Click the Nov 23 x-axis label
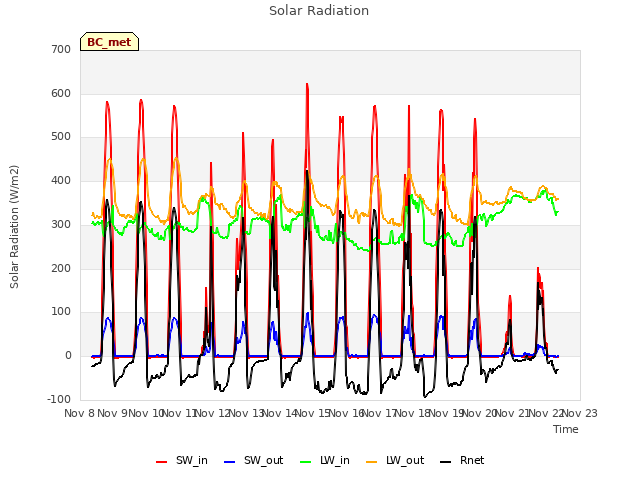 [580, 413]
